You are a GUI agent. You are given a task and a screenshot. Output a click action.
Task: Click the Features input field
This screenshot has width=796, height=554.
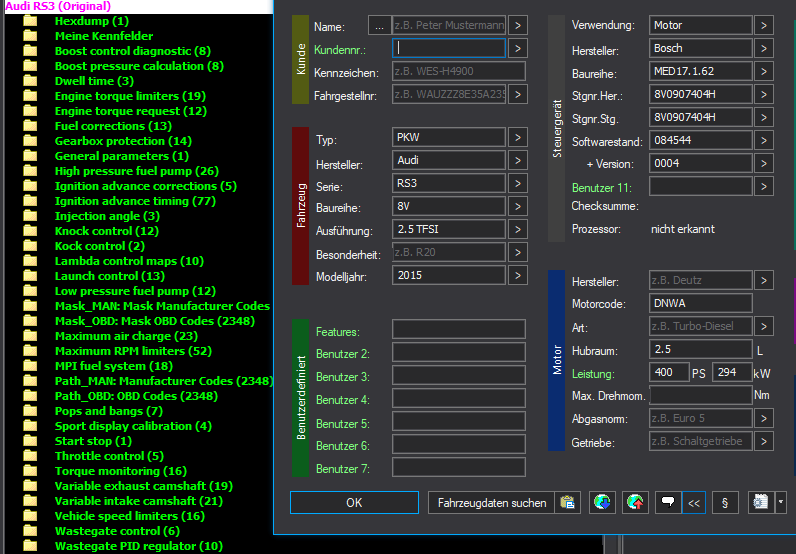pyautogui.click(x=459, y=329)
